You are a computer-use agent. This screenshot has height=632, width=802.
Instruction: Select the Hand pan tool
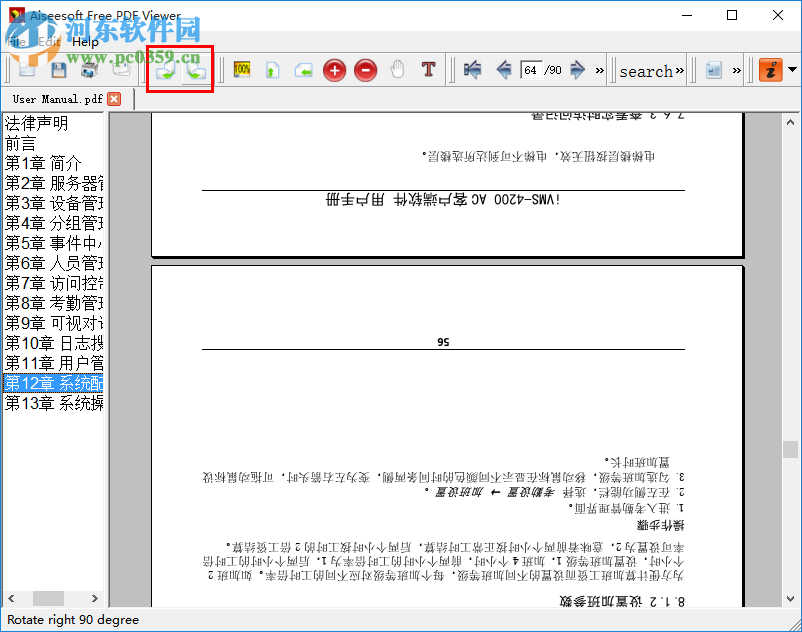tap(398, 70)
